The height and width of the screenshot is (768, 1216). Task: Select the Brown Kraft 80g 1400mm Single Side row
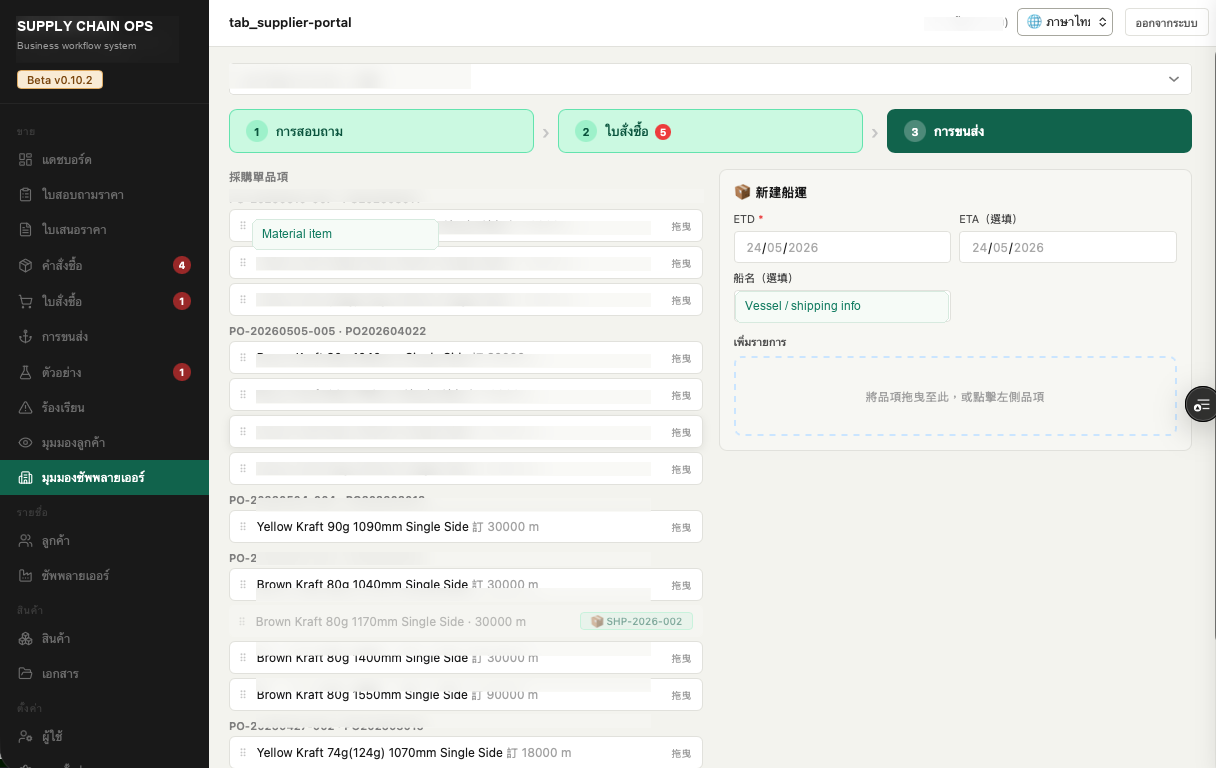click(466, 657)
